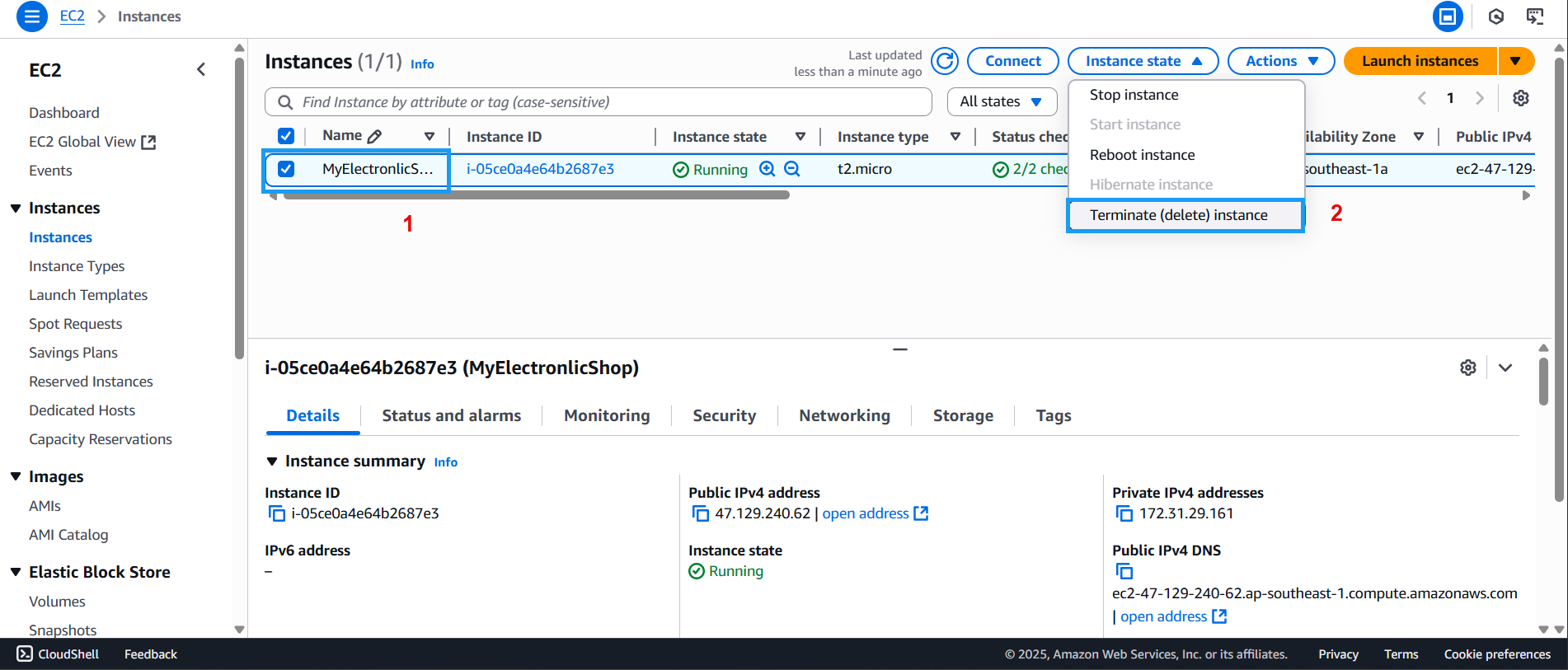This screenshot has width=1568, height=670.
Task: Copy the Private IPv4 address 172.31.29.161
Action: (x=1124, y=514)
